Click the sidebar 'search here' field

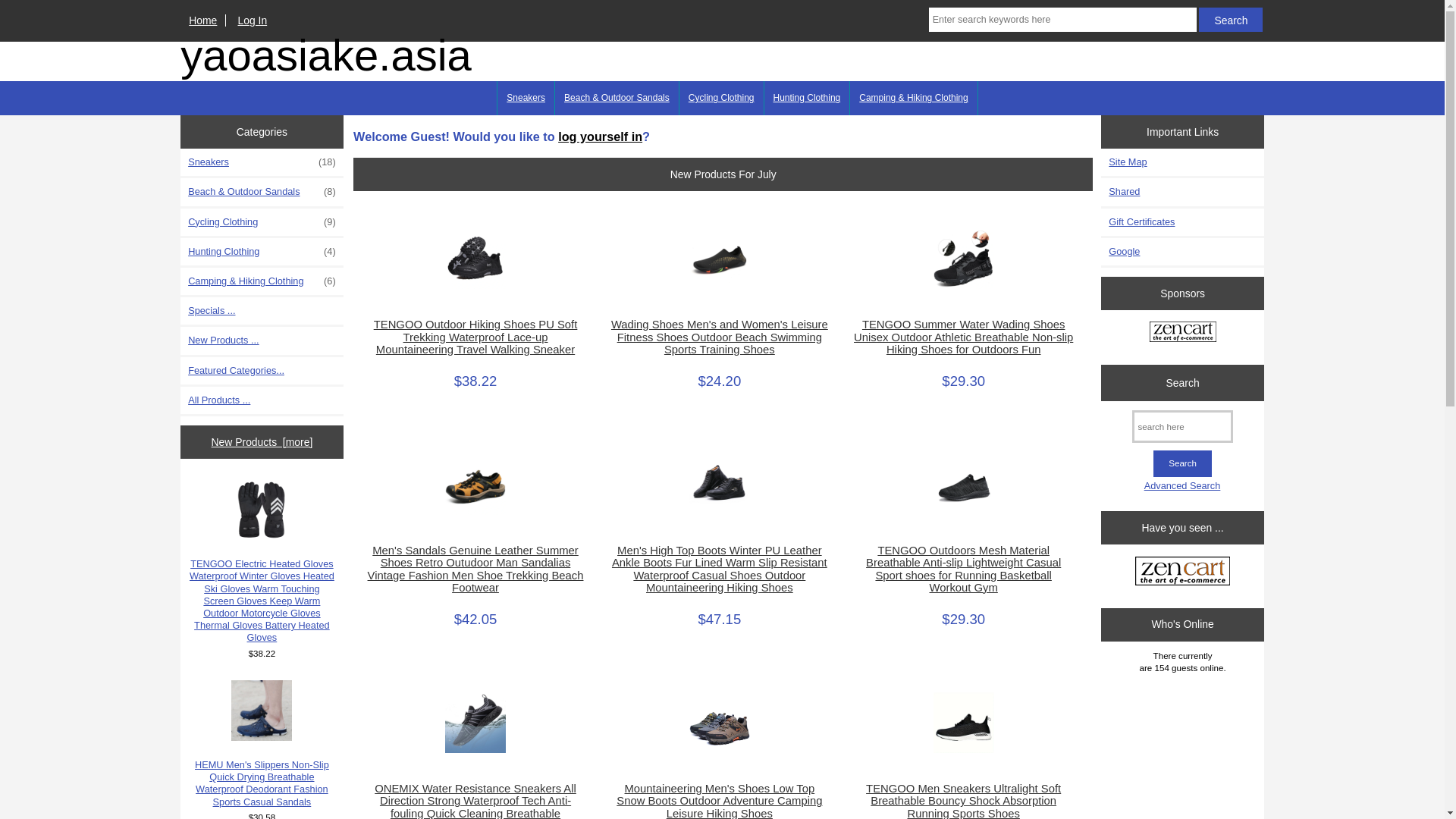point(1182,427)
